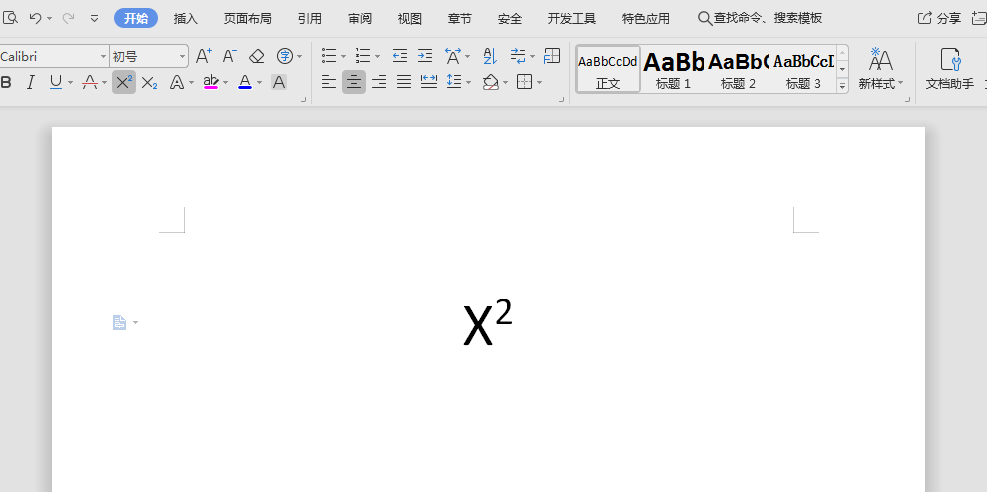Click the sort A-Z icon
The width and height of the screenshot is (987, 492).
point(489,56)
